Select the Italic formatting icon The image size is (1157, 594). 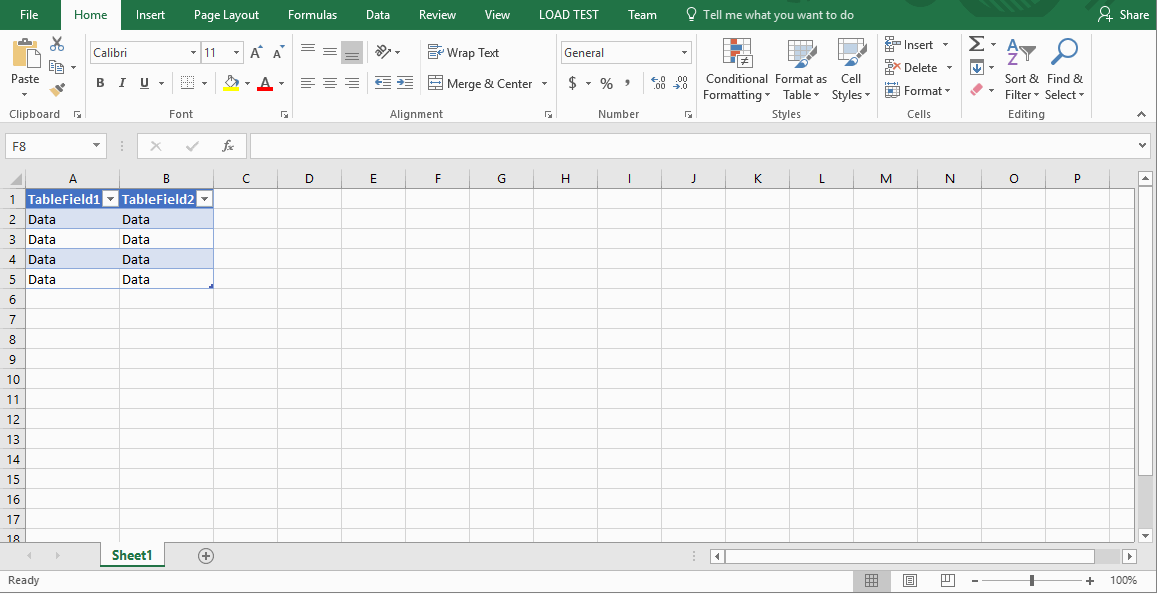pos(121,83)
